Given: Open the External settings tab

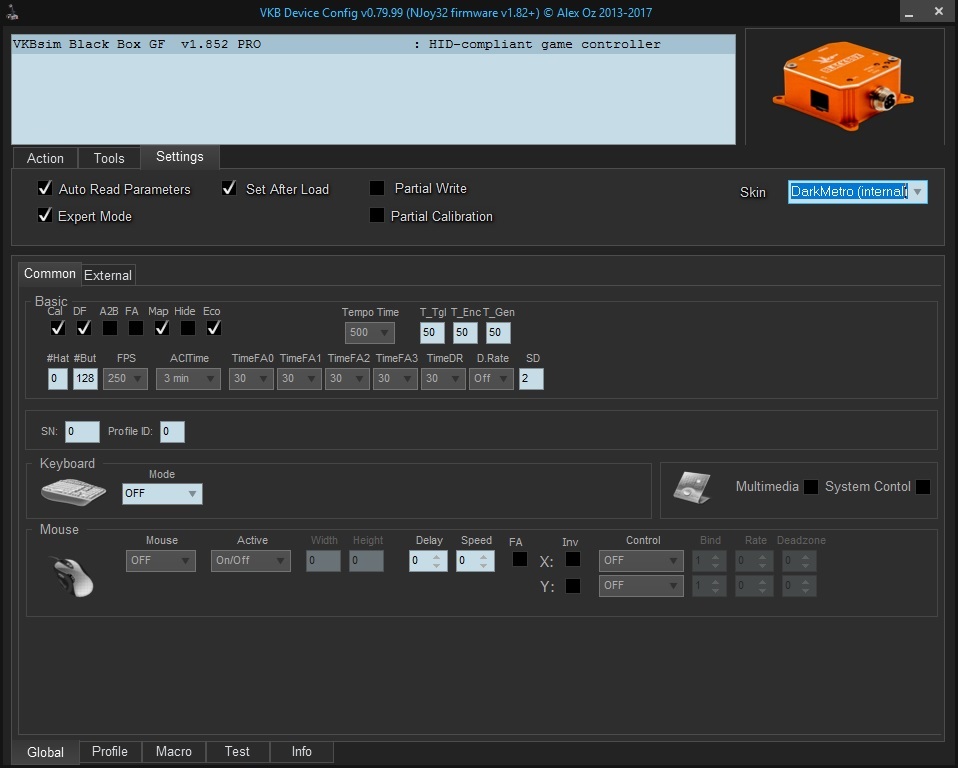Looking at the screenshot, I should (x=108, y=275).
